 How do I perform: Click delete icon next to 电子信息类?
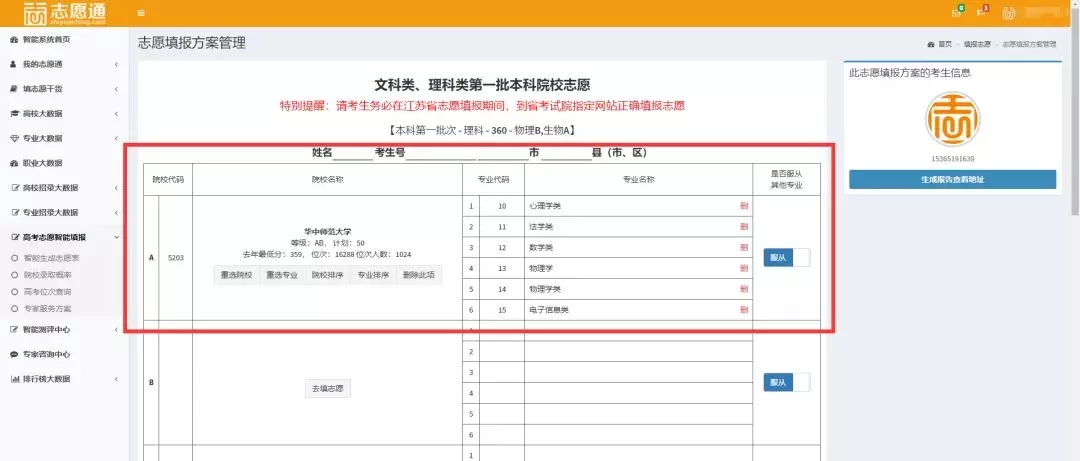click(743, 310)
